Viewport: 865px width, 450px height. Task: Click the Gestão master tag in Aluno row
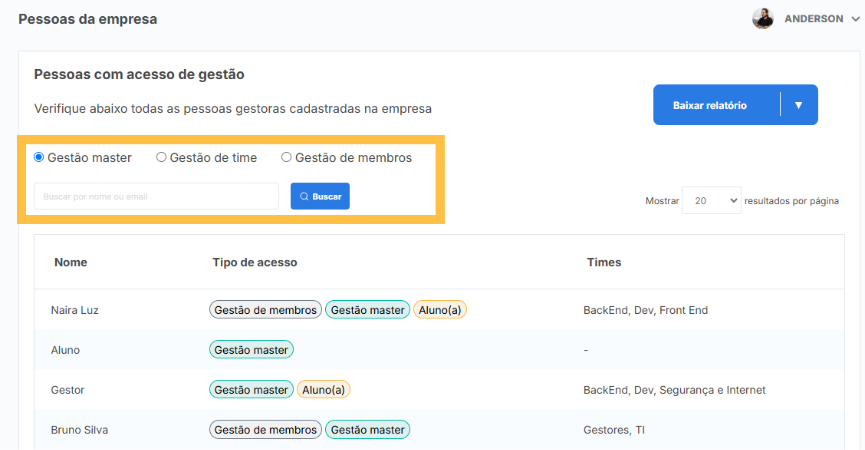point(251,350)
